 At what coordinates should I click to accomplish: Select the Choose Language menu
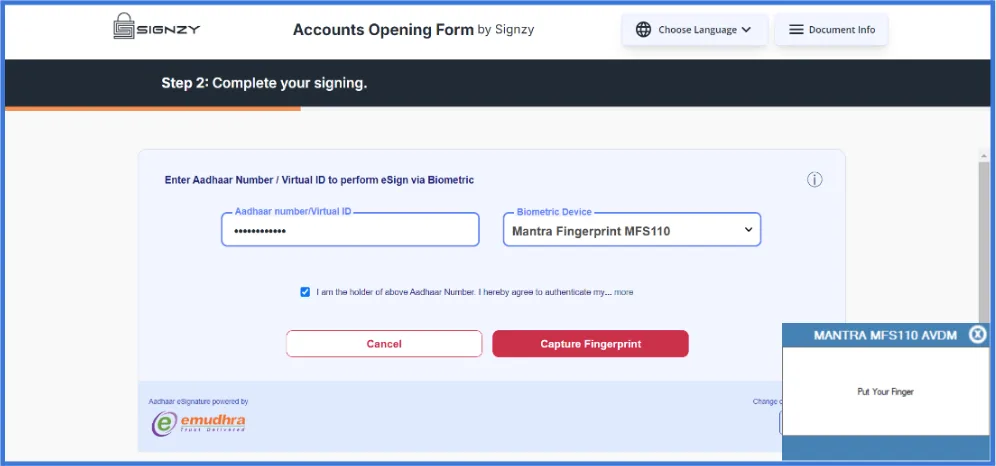(695, 30)
